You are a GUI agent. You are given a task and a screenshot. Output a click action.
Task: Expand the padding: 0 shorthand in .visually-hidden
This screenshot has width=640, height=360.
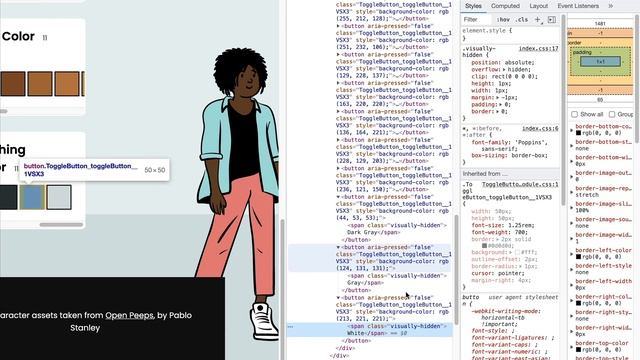click(x=501, y=104)
